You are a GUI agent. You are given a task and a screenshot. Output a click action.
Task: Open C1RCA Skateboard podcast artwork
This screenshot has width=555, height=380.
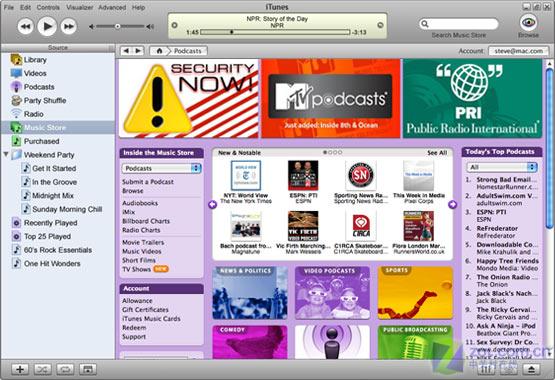[x=361, y=226]
